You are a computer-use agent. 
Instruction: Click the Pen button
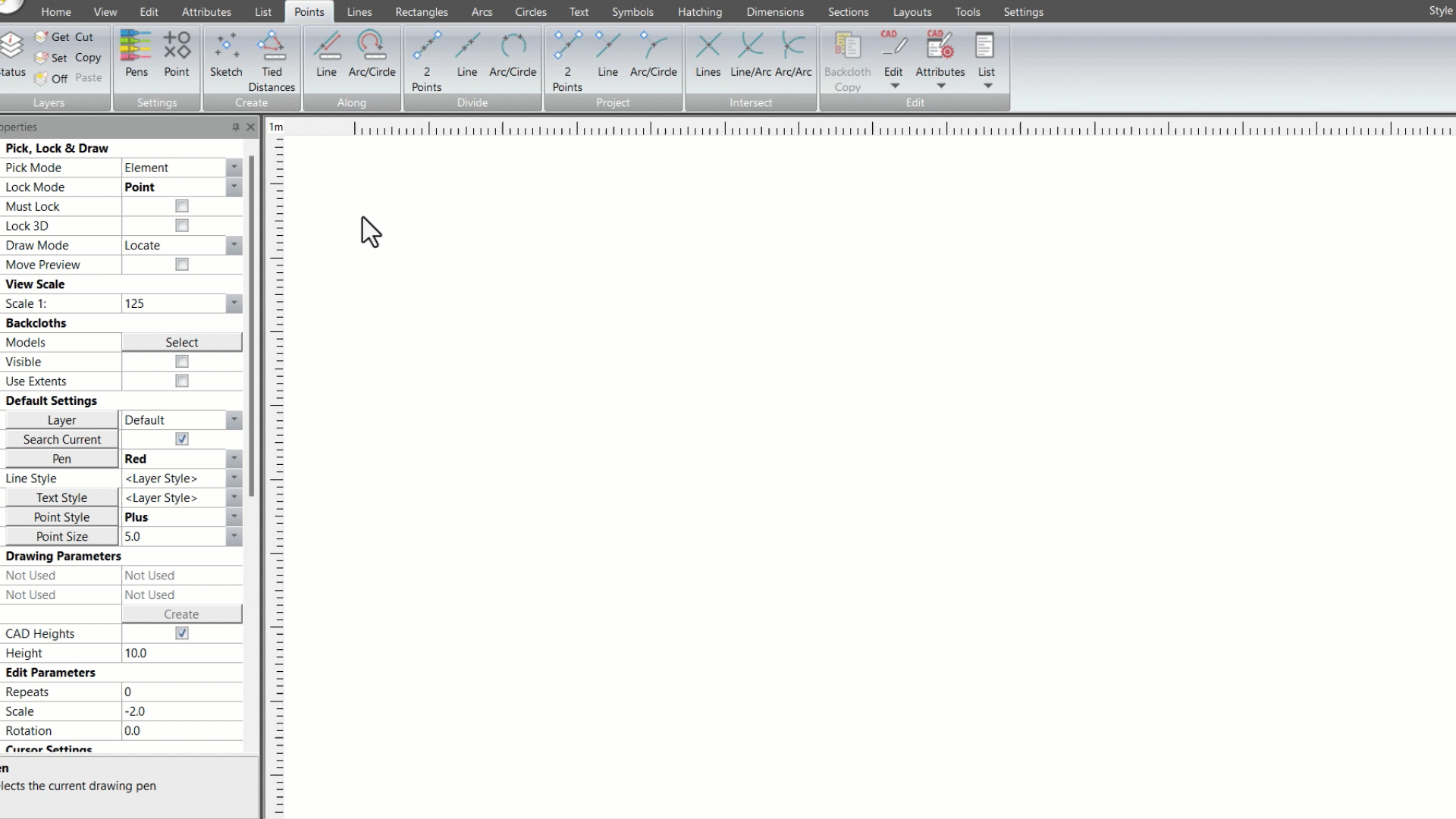pos(61,459)
